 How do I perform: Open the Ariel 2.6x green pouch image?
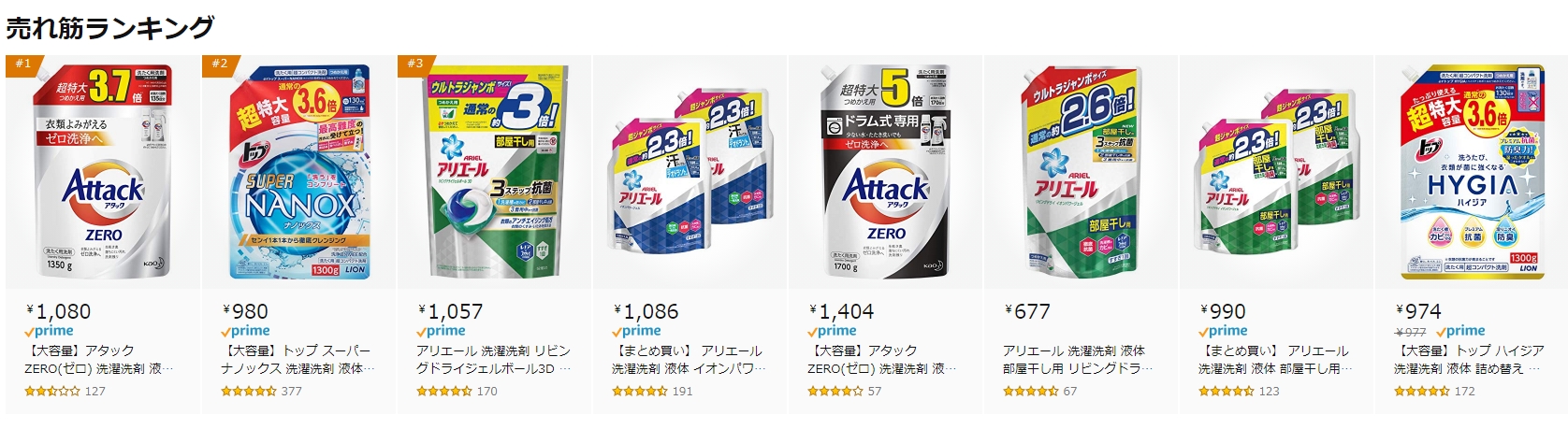1081,173
